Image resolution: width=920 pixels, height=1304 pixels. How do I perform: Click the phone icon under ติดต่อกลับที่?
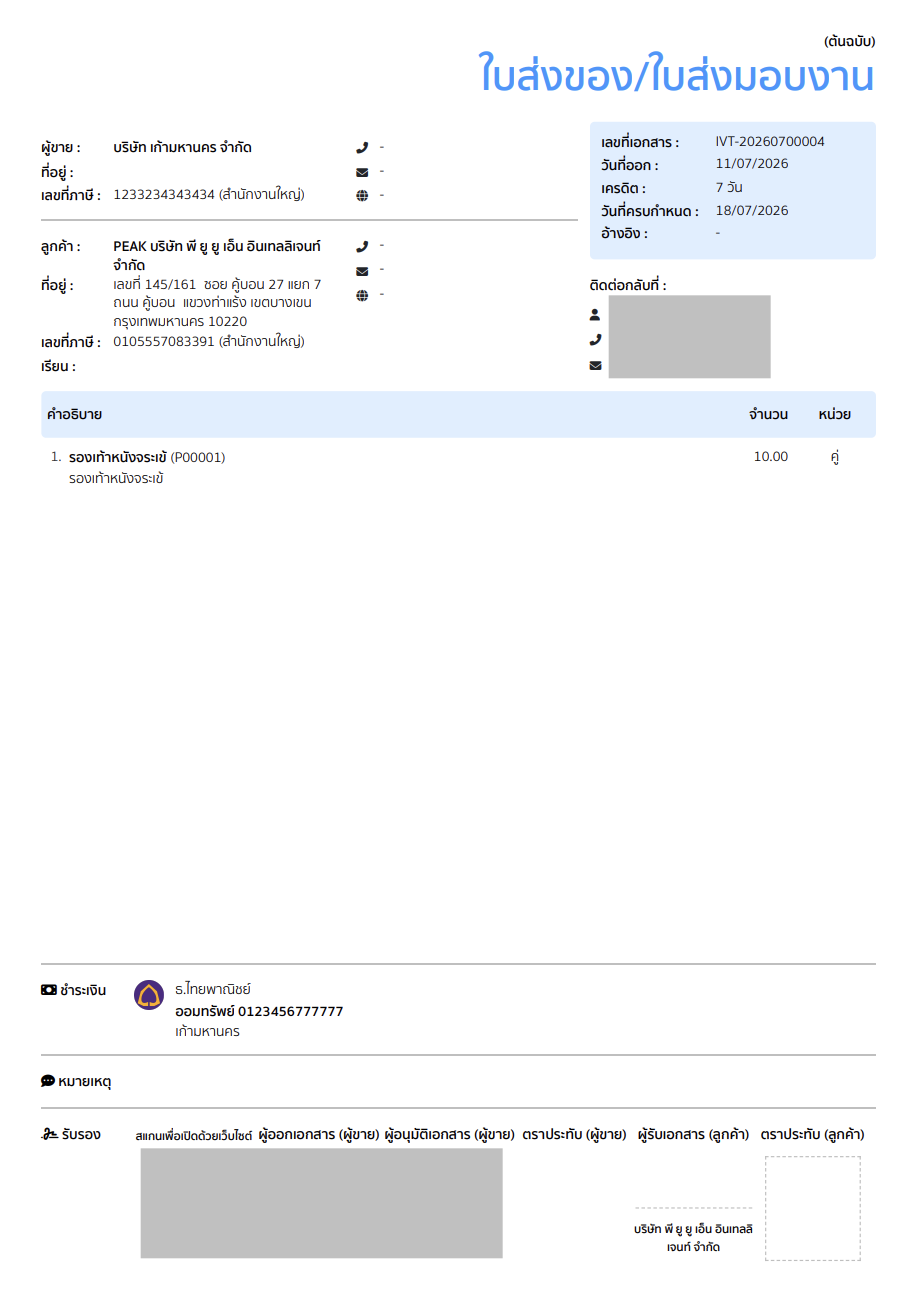595,340
